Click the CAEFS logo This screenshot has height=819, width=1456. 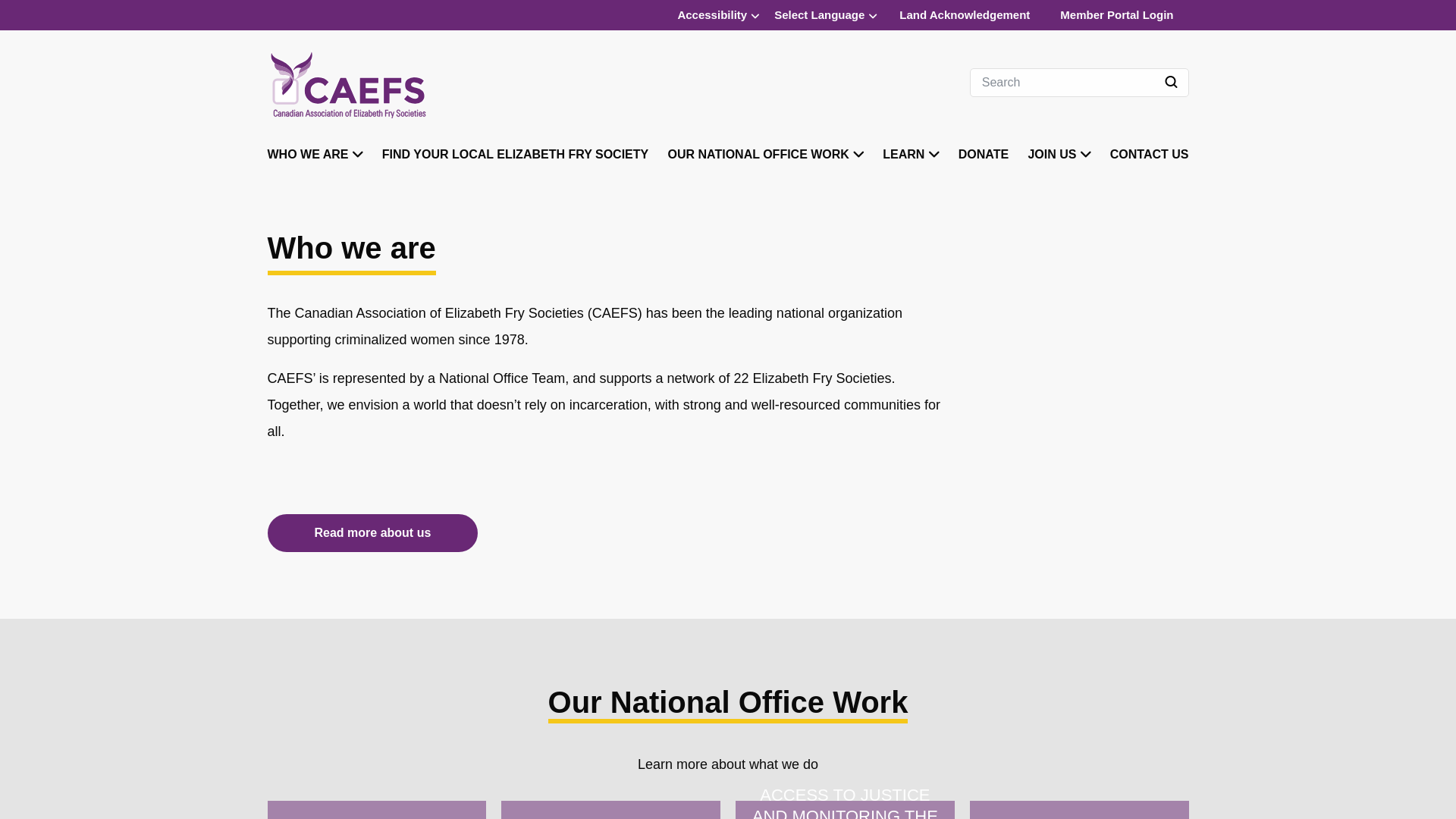click(349, 85)
